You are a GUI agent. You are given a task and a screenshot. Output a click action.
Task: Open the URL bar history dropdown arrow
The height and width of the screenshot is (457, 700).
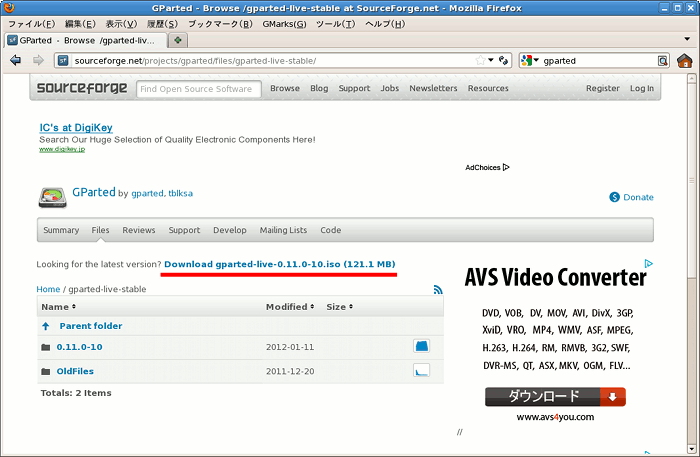coord(492,61)
